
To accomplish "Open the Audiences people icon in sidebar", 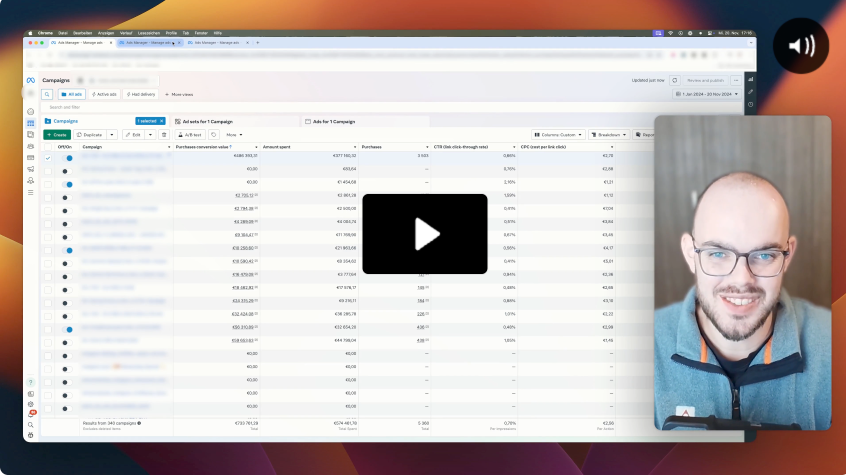I will tap(31, 146).
